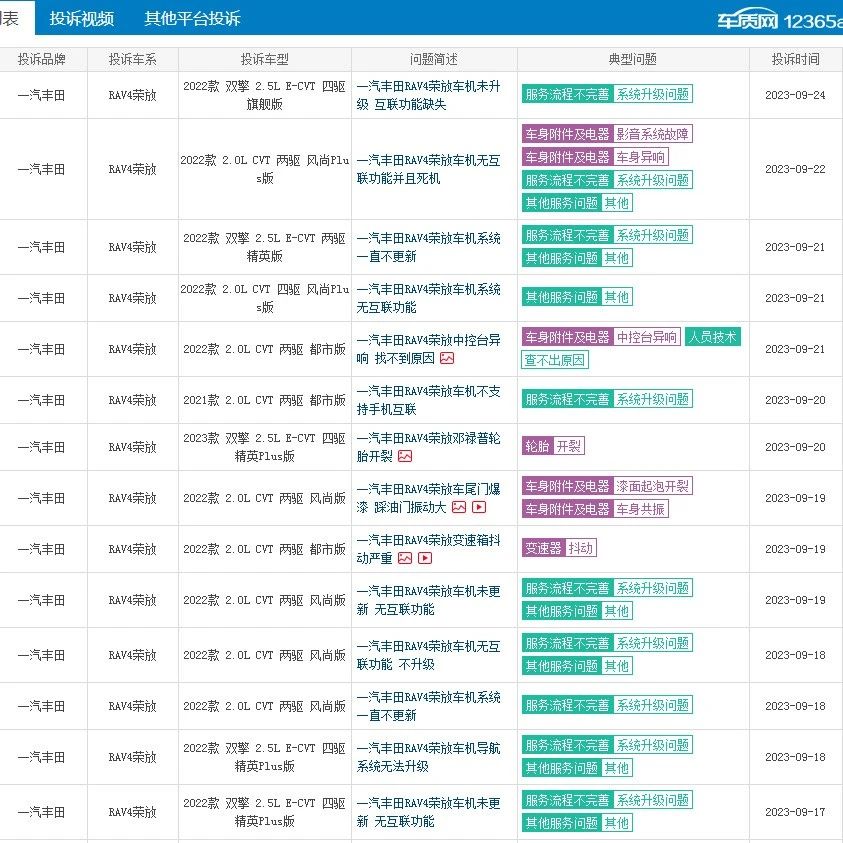Image resolution: width=843 pixels, height=843 pixels.
Task: Click the 投诉车系 column header
Action: click(133, 59)
